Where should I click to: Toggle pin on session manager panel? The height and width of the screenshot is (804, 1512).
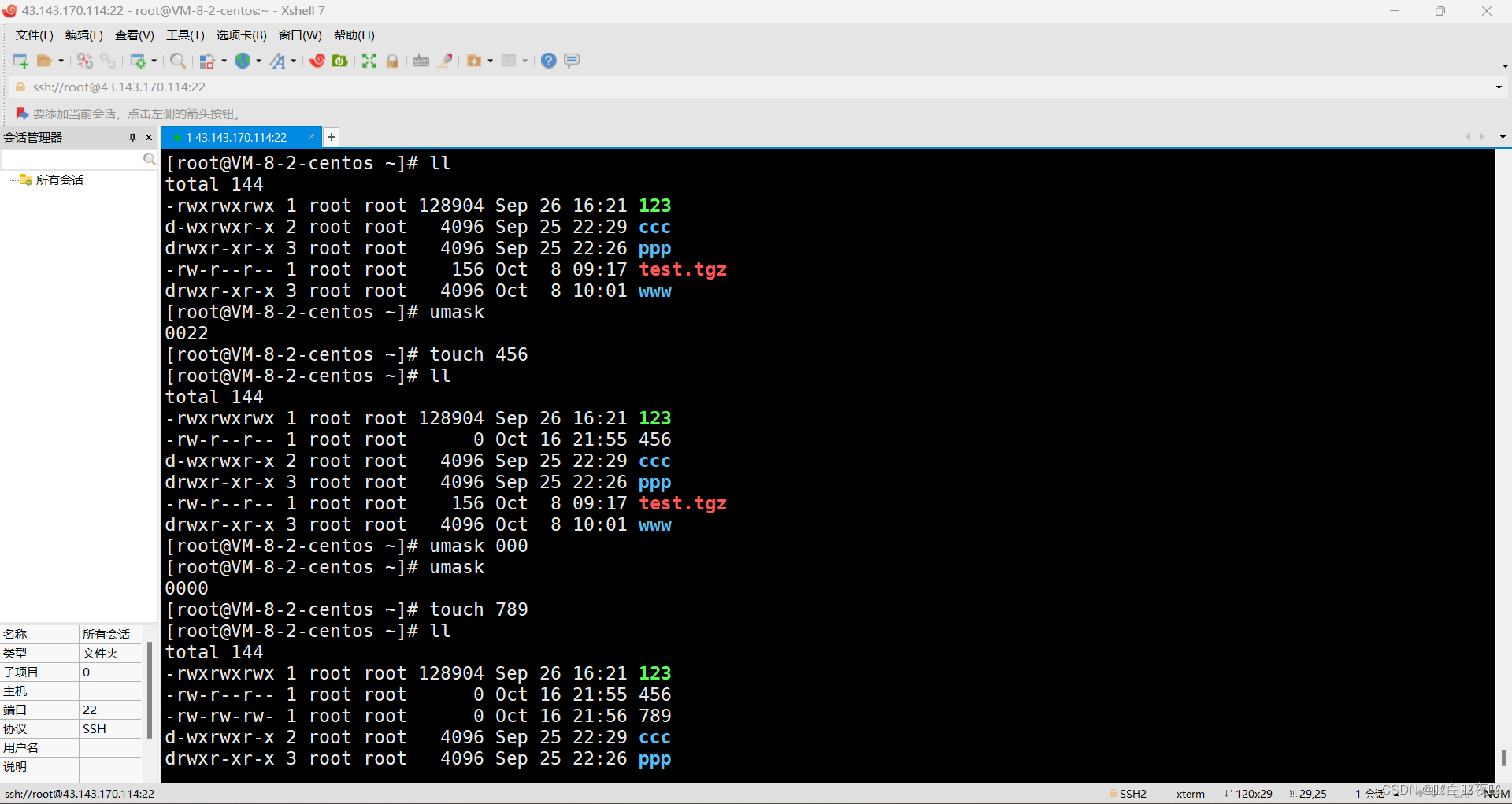133,137
